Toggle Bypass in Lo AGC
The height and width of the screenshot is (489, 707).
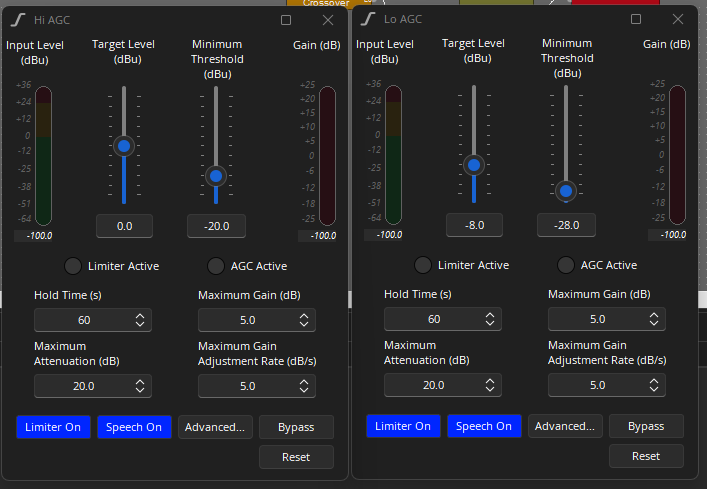(646, 426)
